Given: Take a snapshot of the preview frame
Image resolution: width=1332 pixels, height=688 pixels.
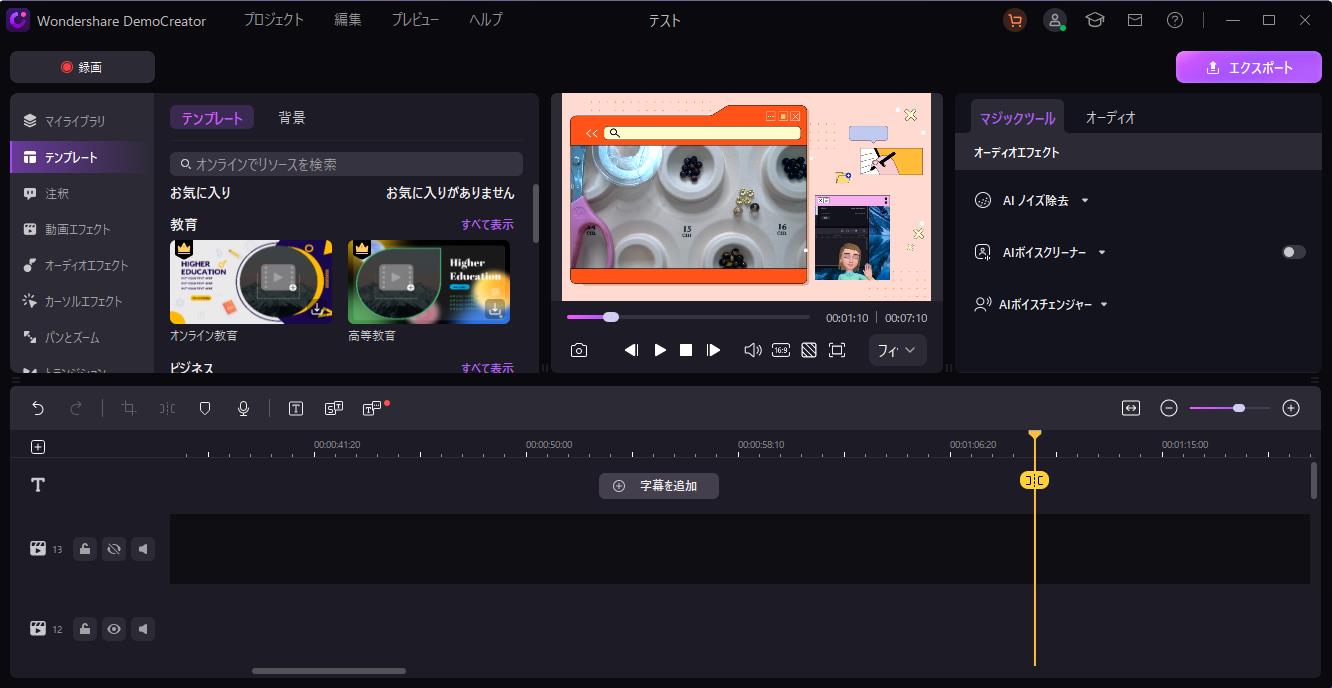Looking at the screenshot, I should coord(579,350).
